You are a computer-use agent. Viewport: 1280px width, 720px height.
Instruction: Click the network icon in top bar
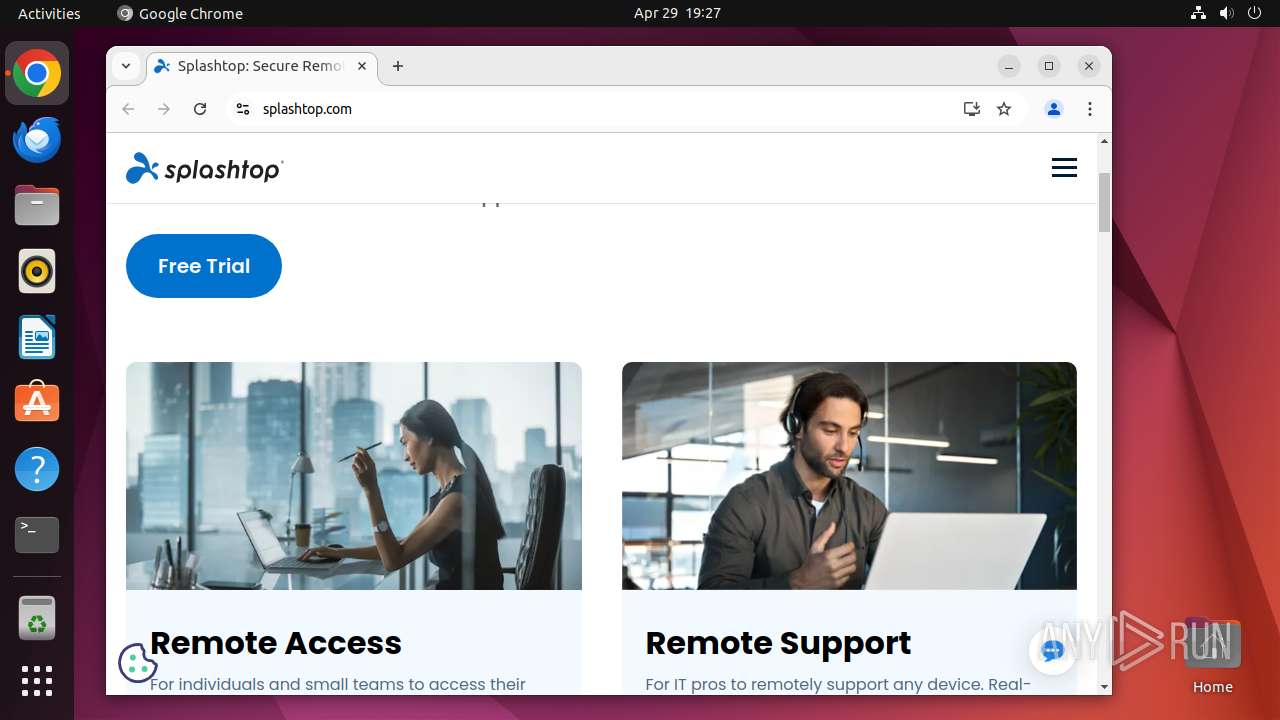click(x=1199, y=13)
